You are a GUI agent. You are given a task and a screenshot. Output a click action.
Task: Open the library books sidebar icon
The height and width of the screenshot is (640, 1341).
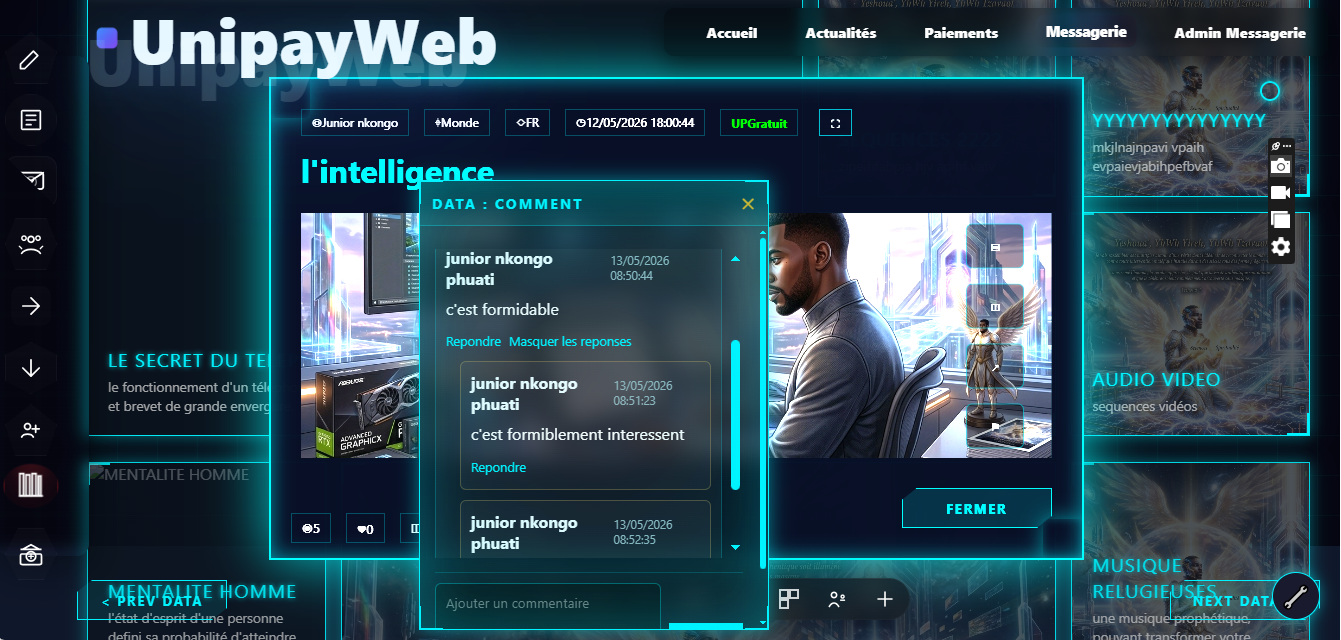(x=30, y=486)
